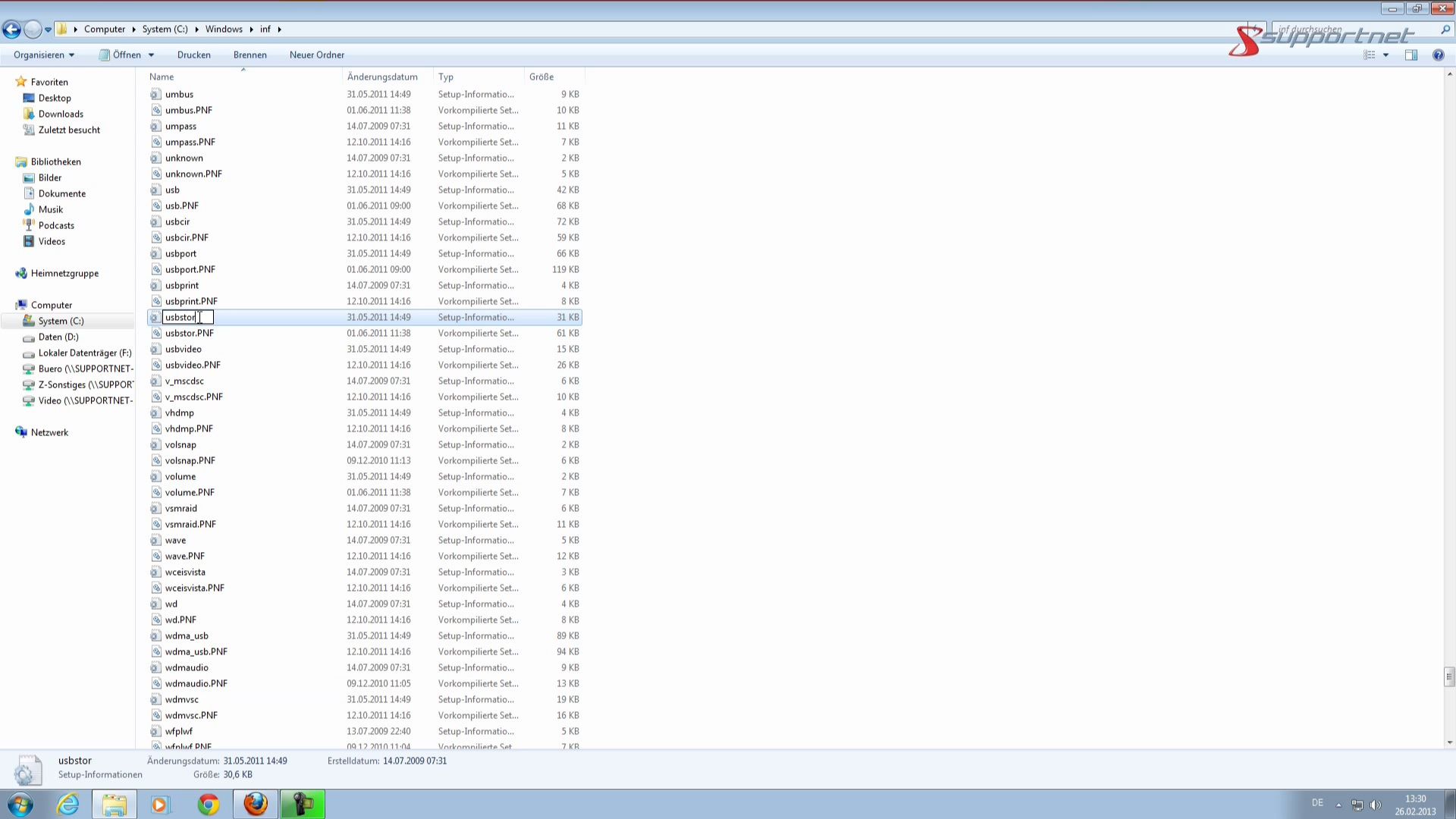1456x819 pixels.
Task: Click the Brennen toolbar item
Action: pyautogui.click(x=249, y=55)
